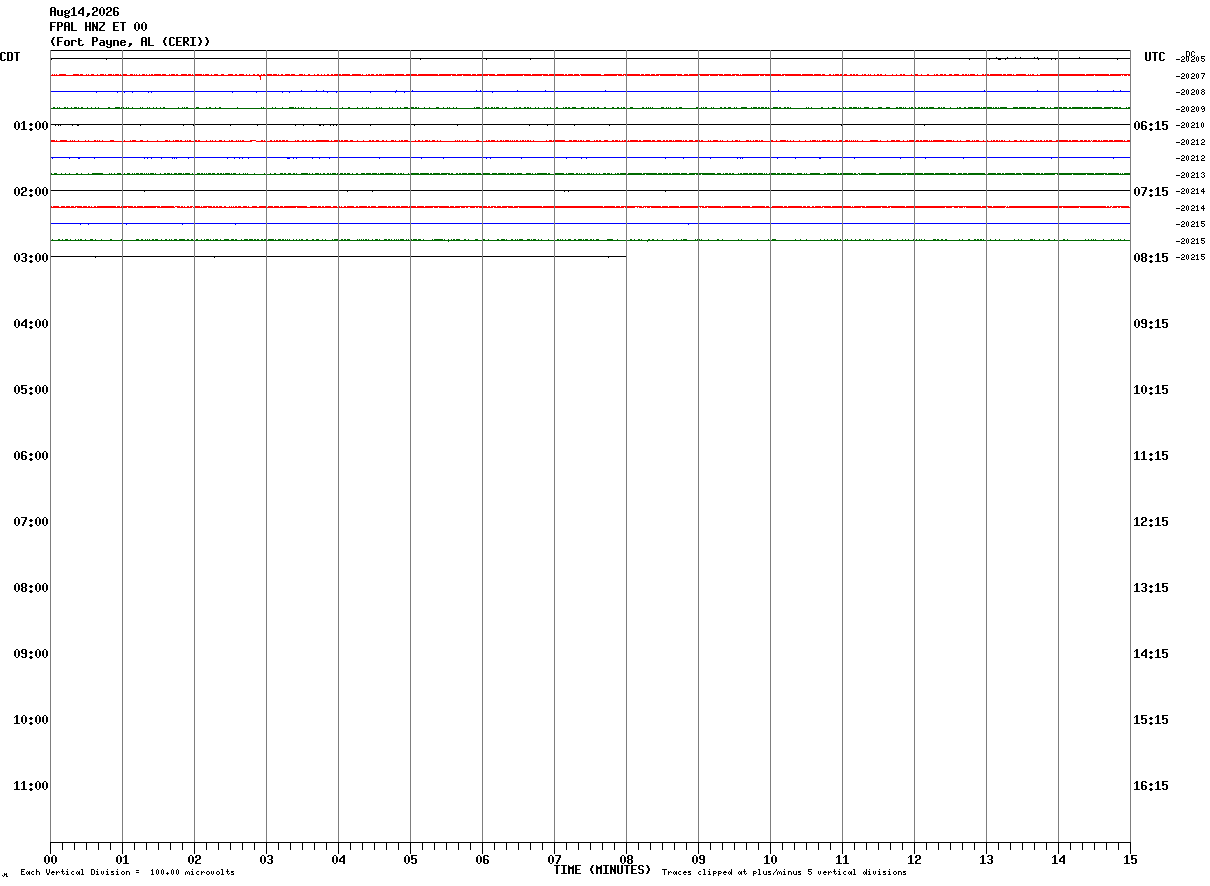The width and height of the screenshot is (1210, 886).
Task: Click the TIME (MINUTES) axis title
Action: [x=602, y=870]
